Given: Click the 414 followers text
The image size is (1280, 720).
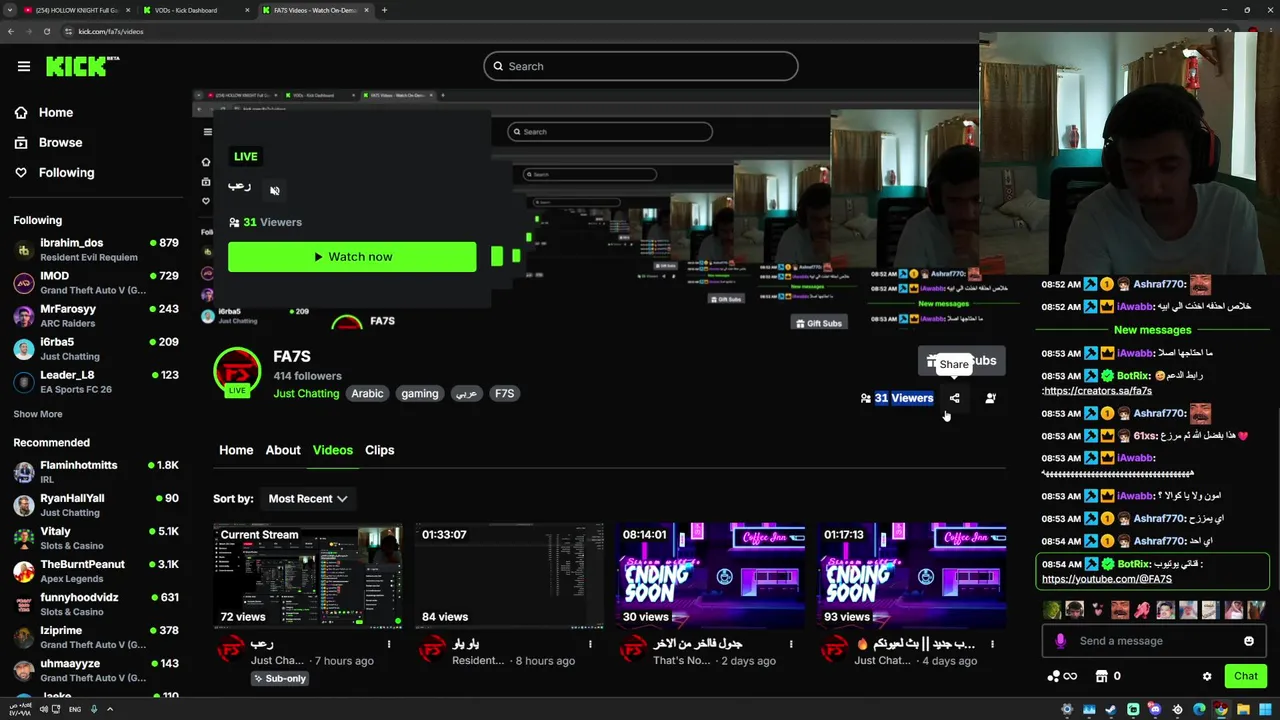Looking at the screenshot, I should click(x=308, y=376).
